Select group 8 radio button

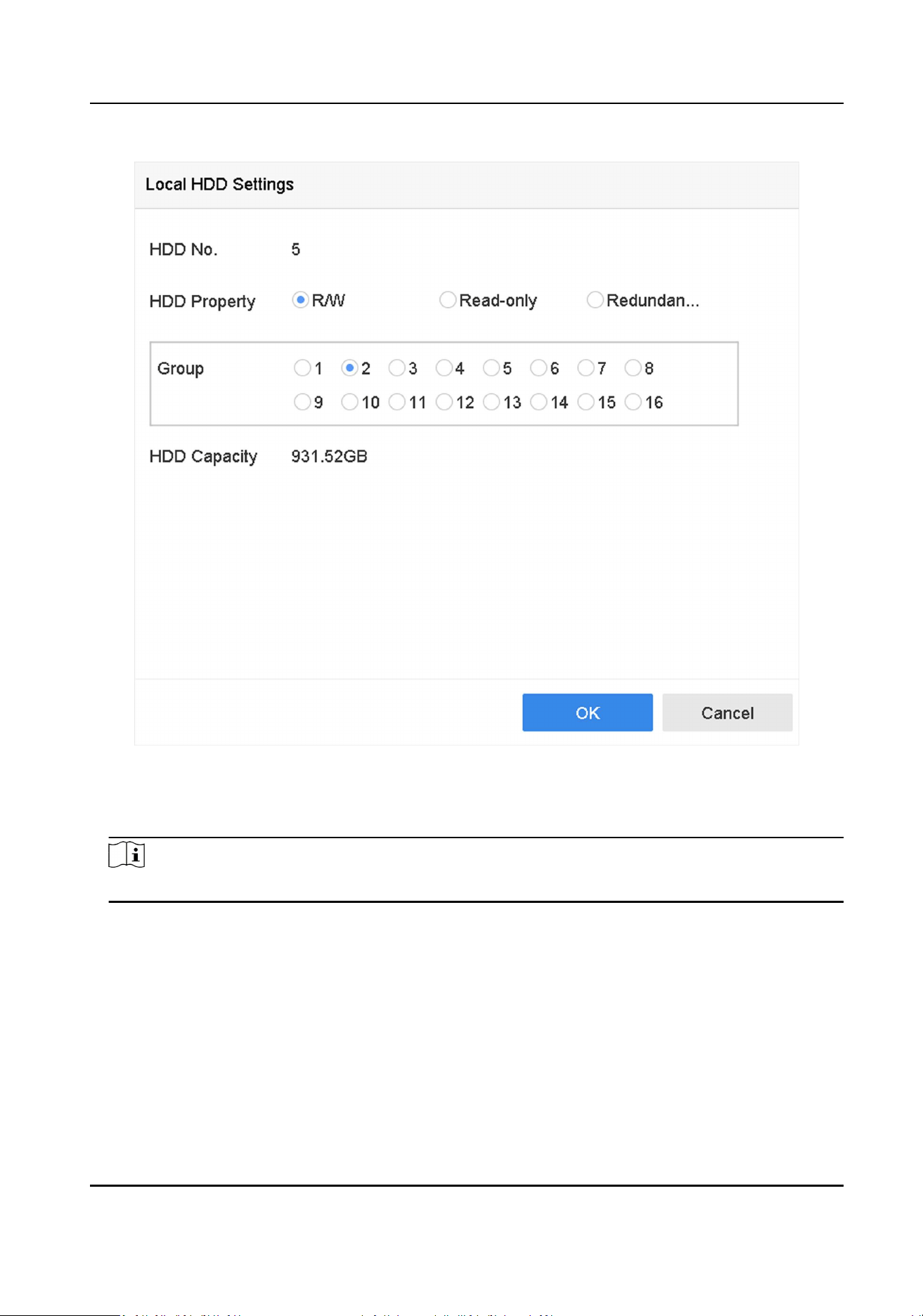pos(633,367)
